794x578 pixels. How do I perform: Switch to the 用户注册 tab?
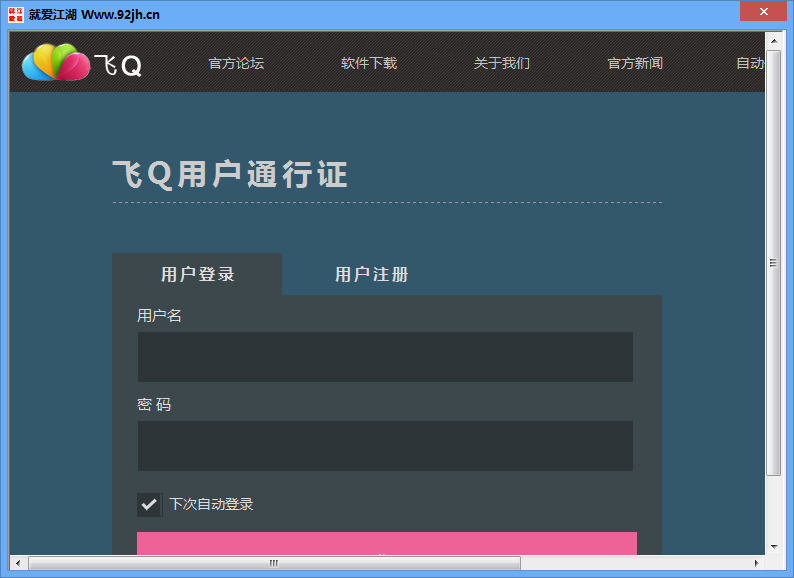371,275
